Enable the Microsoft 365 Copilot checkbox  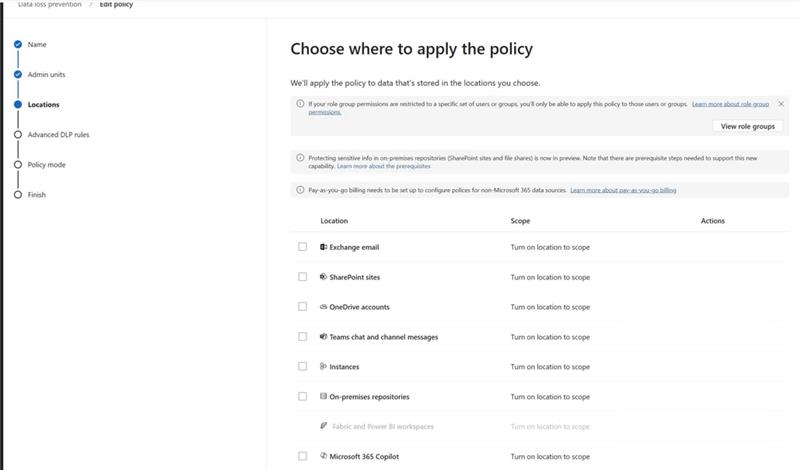point(303,456)
